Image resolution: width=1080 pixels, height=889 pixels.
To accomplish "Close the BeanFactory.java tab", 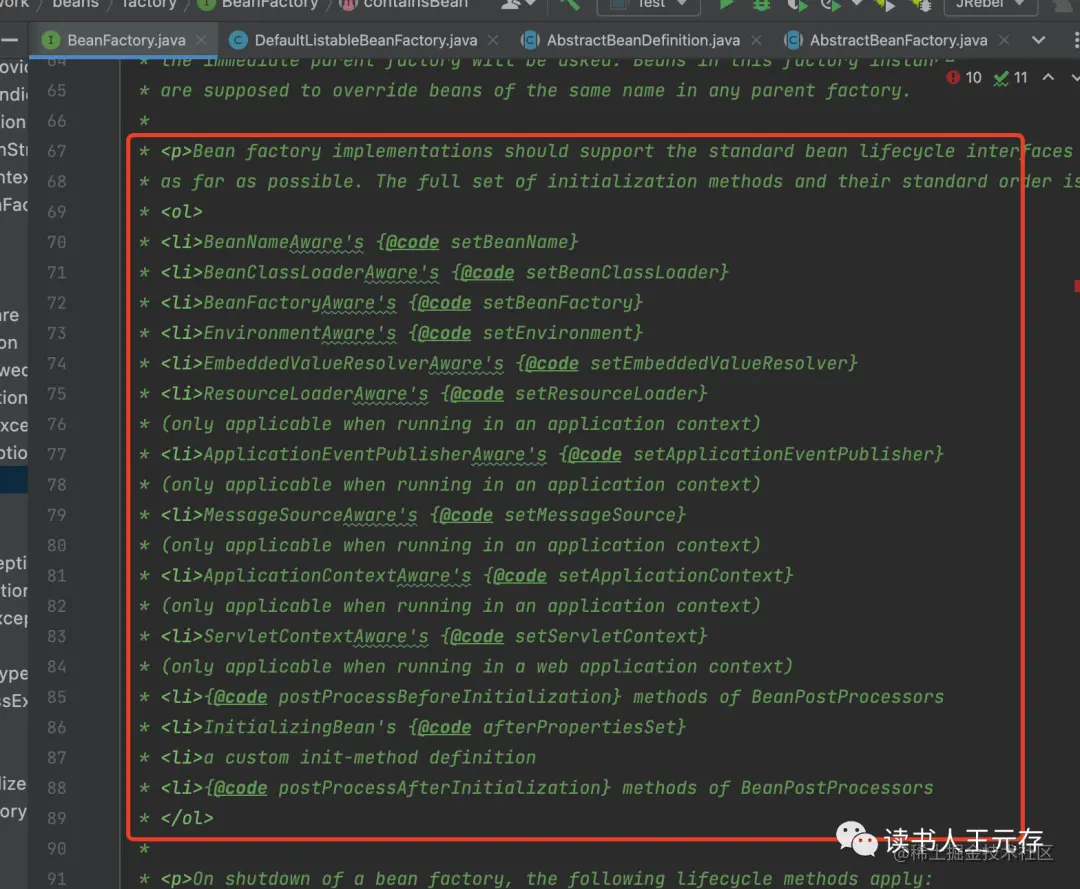I will [201, 40].
